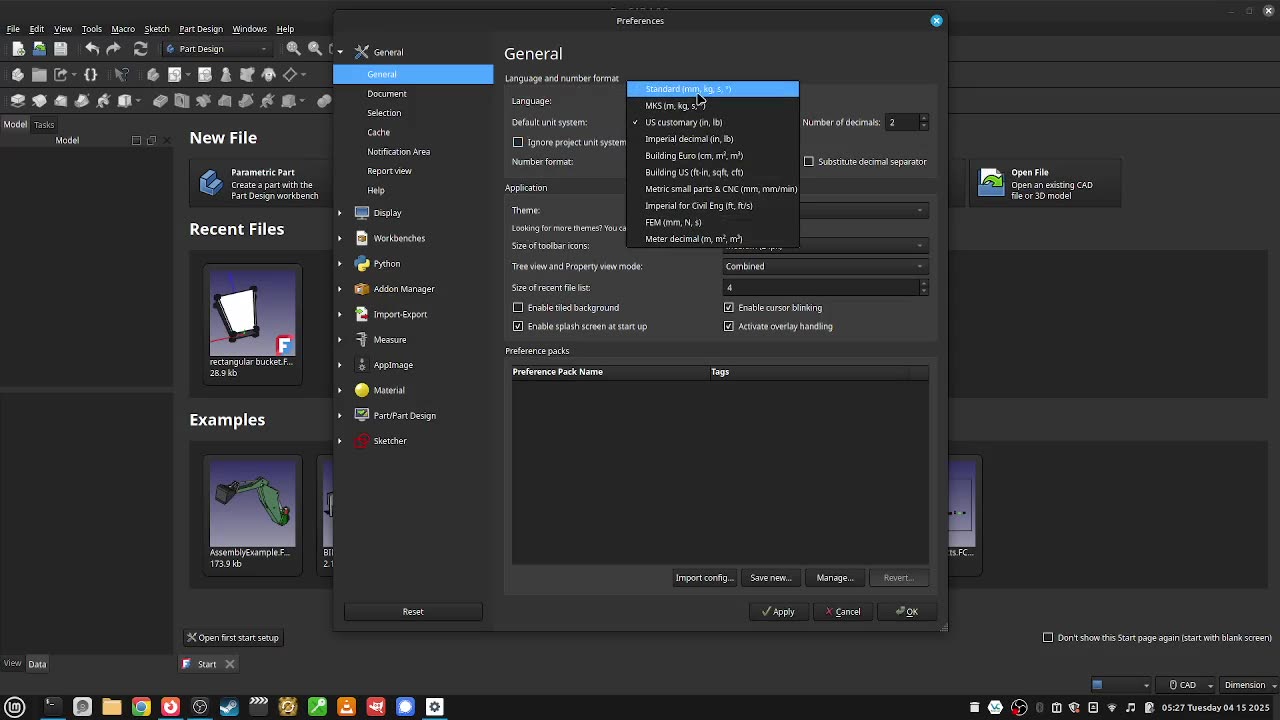Image resolution: width=1280 pixels, height=720 pixels.
Task: Click the Fit All magnifier icon
Action: coord(294,48)
